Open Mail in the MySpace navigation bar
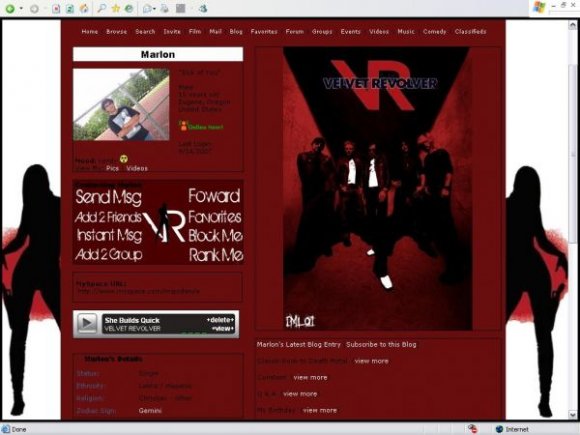Image resolution: width=580 pixels, height=435 pixels. (x=216, y=31)
